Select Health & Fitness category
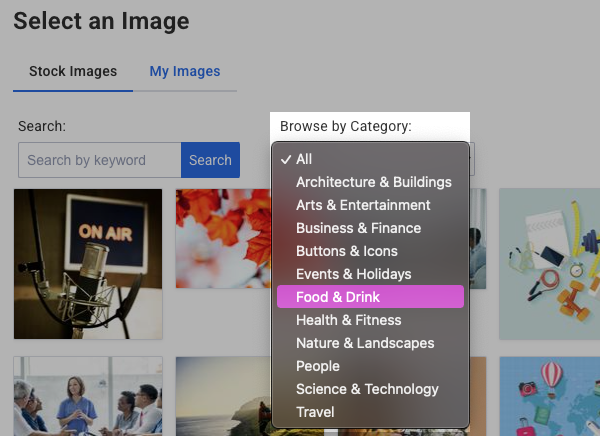The image size is (600, 436). [348, 320]
